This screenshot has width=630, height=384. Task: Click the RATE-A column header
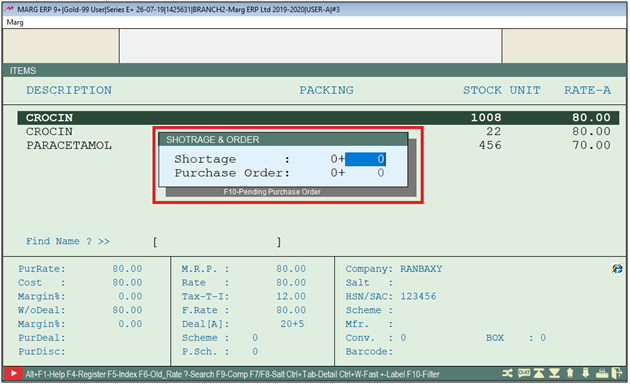[x=587, y=90]
